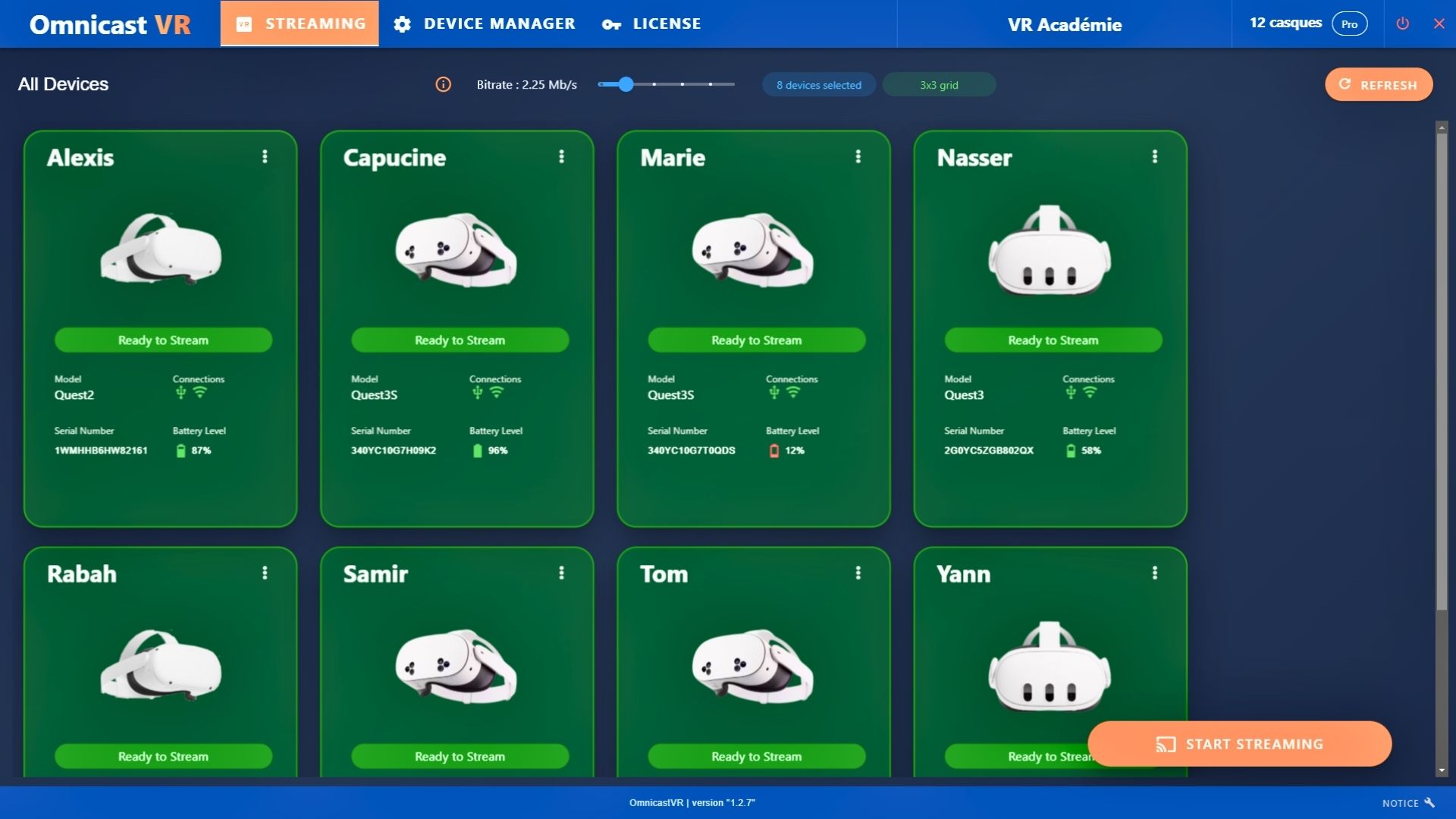
Task: Click Nasser Wi-Fi connection icon
Action: pyautogui.click(x=1089, y=392)
